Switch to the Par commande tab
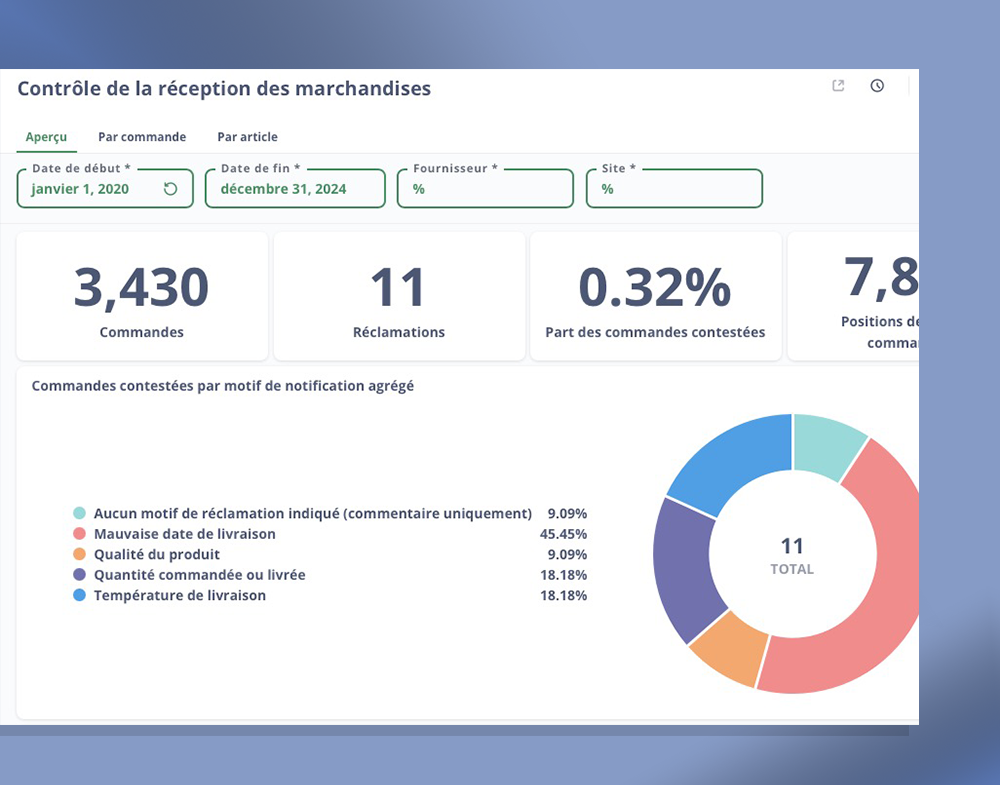Screen dimensions: 1000x785 tap(142, 137)
